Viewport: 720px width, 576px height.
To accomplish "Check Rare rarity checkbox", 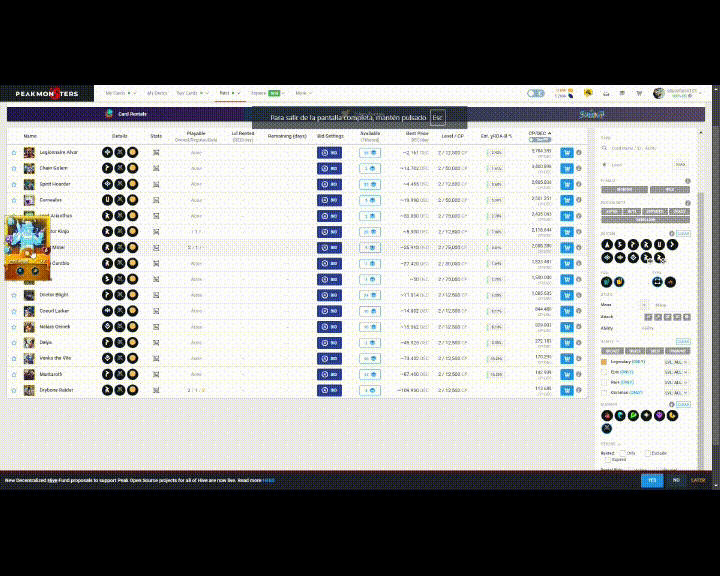I will pyautogui.click(x=604, y=382).
